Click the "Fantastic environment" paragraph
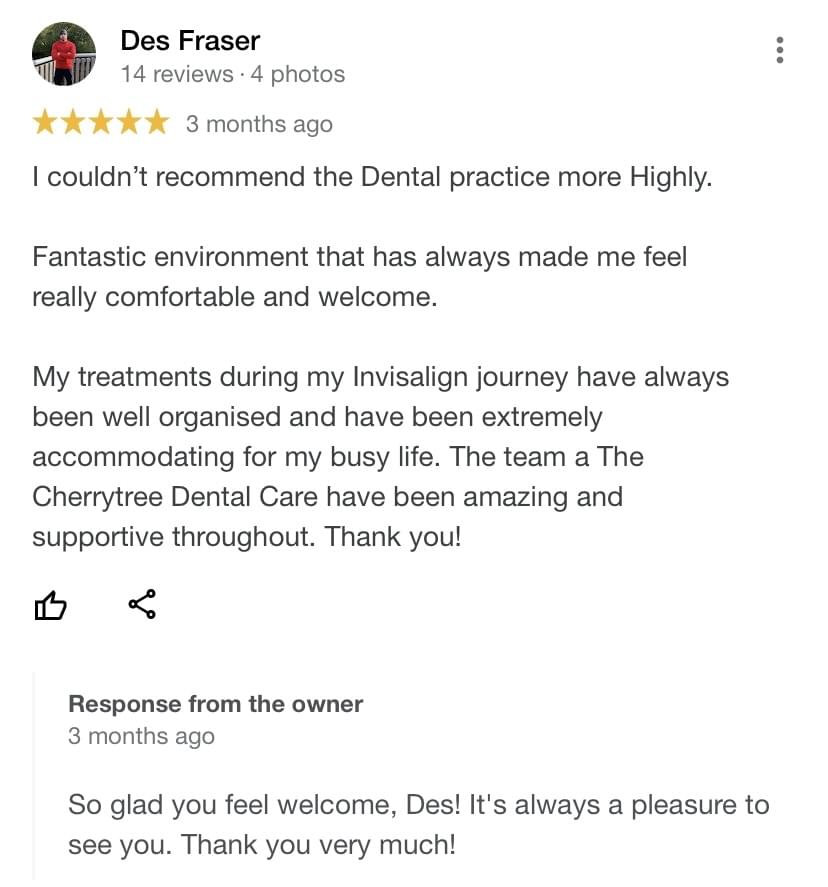The height and width of the screenshot is (887, 828). (x=360, y=277)
